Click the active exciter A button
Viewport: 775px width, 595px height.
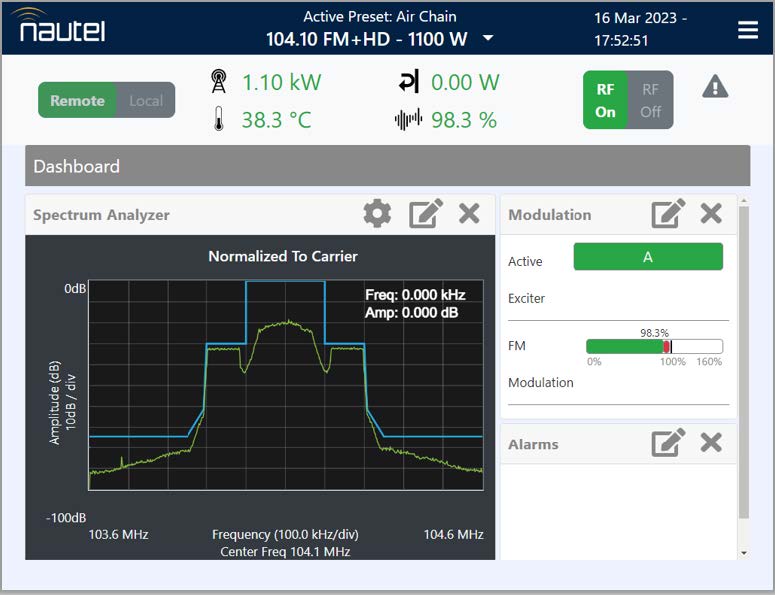647,257
